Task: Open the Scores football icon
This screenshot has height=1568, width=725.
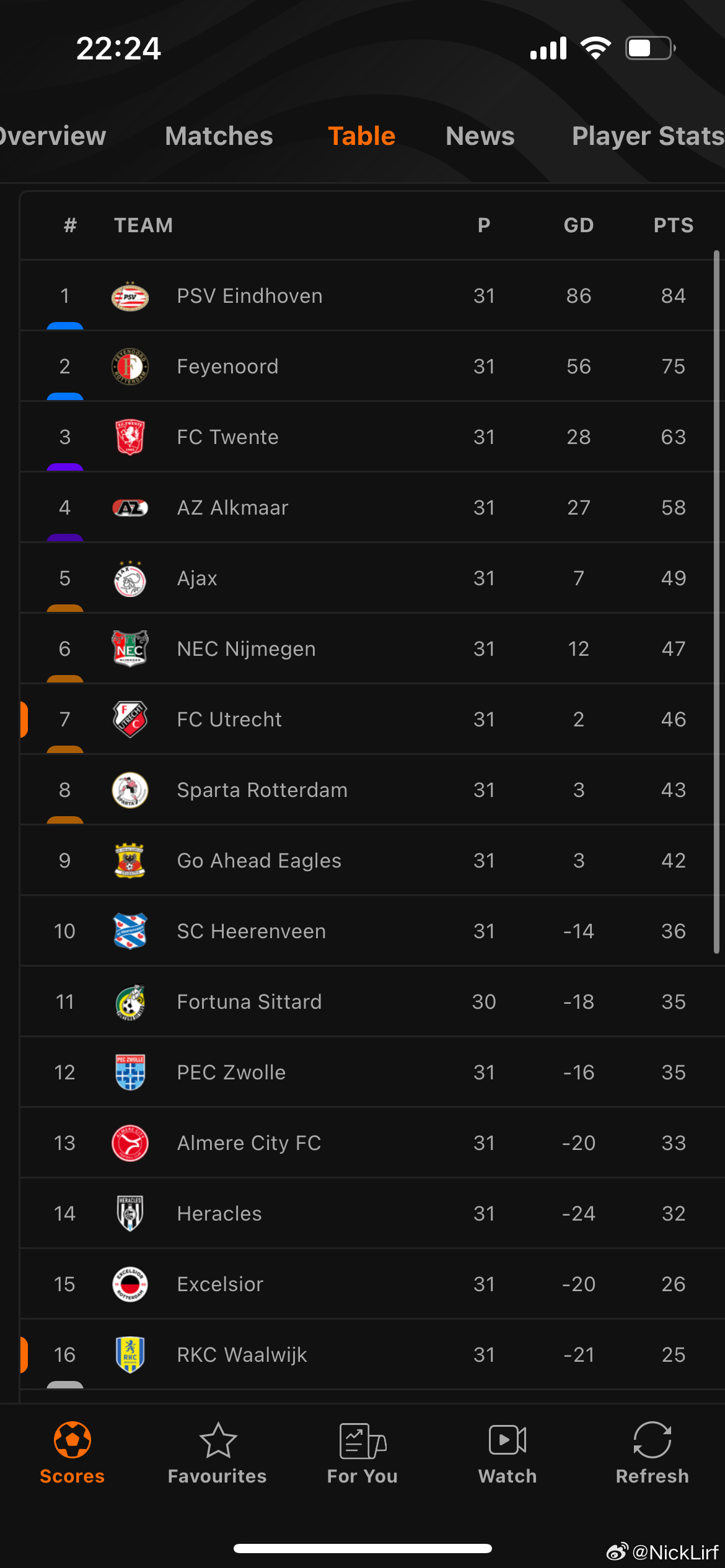Action: (x=72, y=1440)
